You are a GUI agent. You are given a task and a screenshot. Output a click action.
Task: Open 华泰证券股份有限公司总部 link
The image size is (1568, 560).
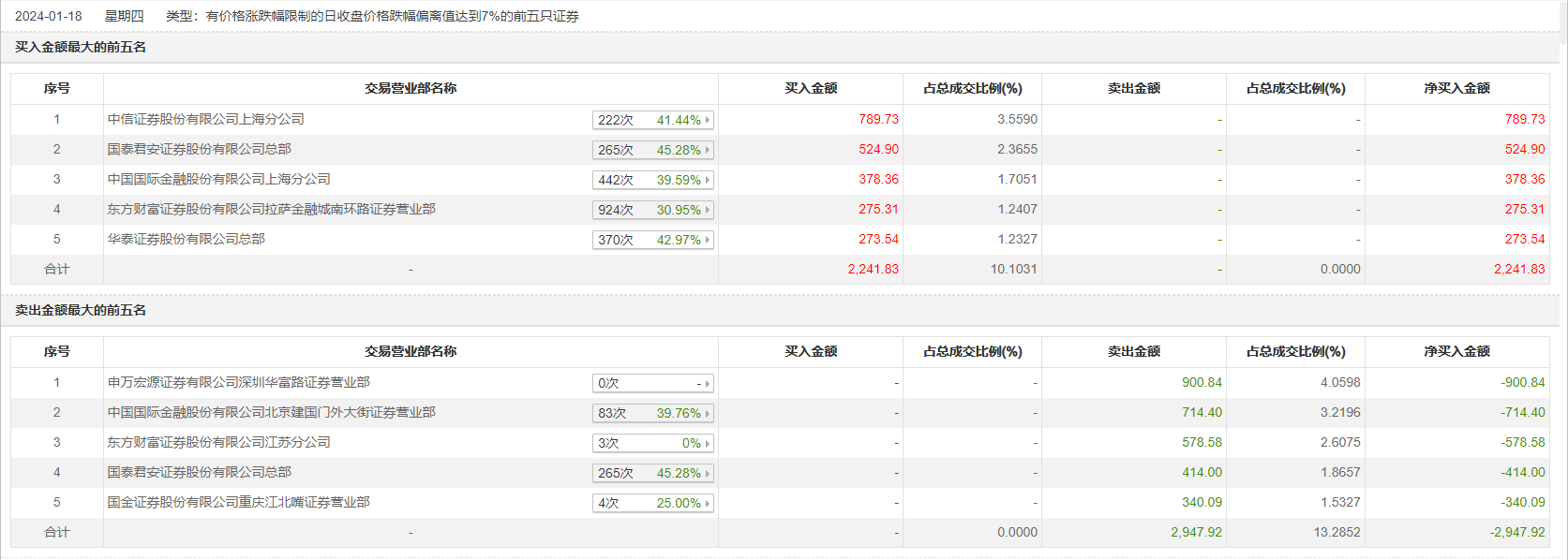[186, 239]
